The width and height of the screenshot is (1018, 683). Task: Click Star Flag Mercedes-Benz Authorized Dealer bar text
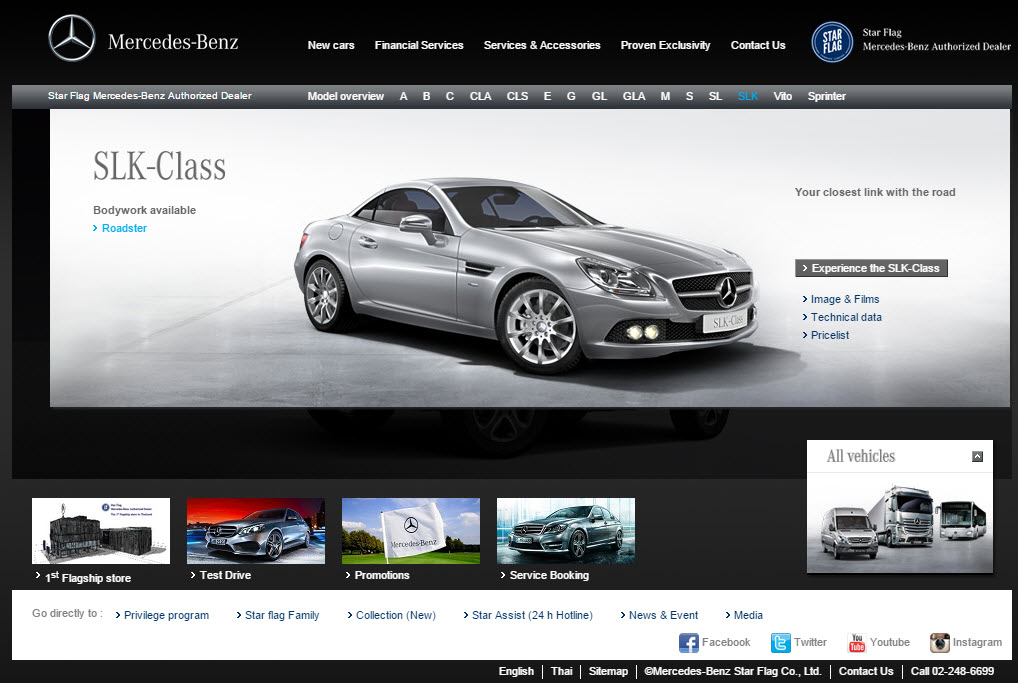coord(149,96)
